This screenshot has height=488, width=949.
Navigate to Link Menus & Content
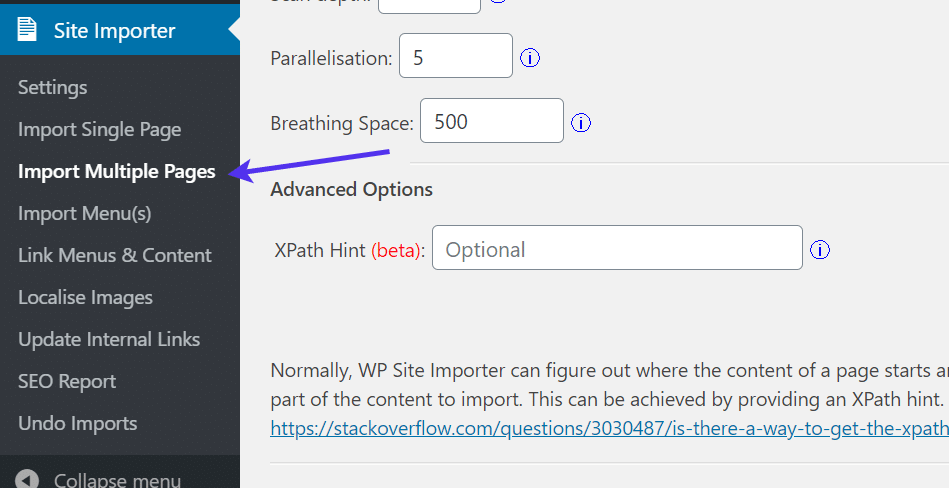coord(114,256)
